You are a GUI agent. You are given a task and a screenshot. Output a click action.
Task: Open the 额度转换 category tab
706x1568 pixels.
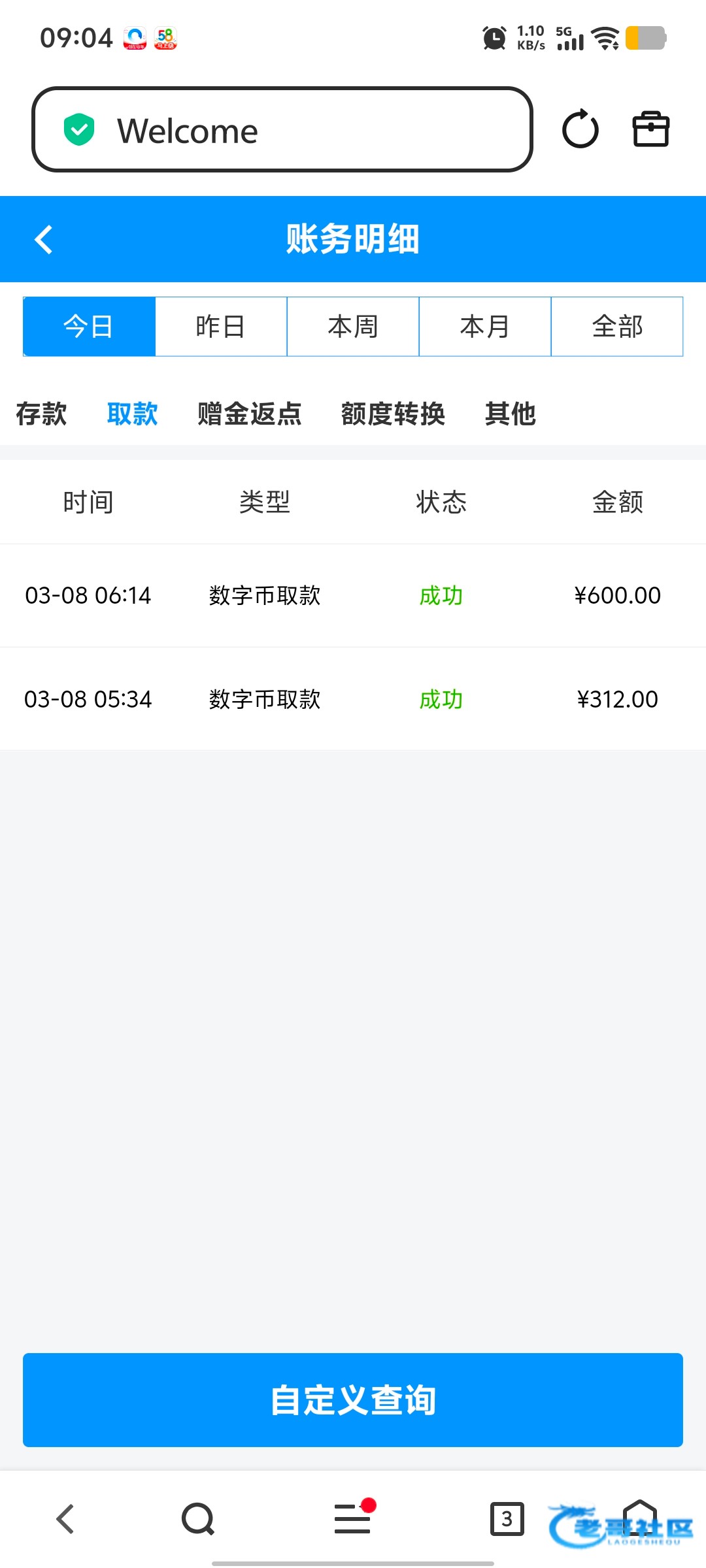pos(393,414)
